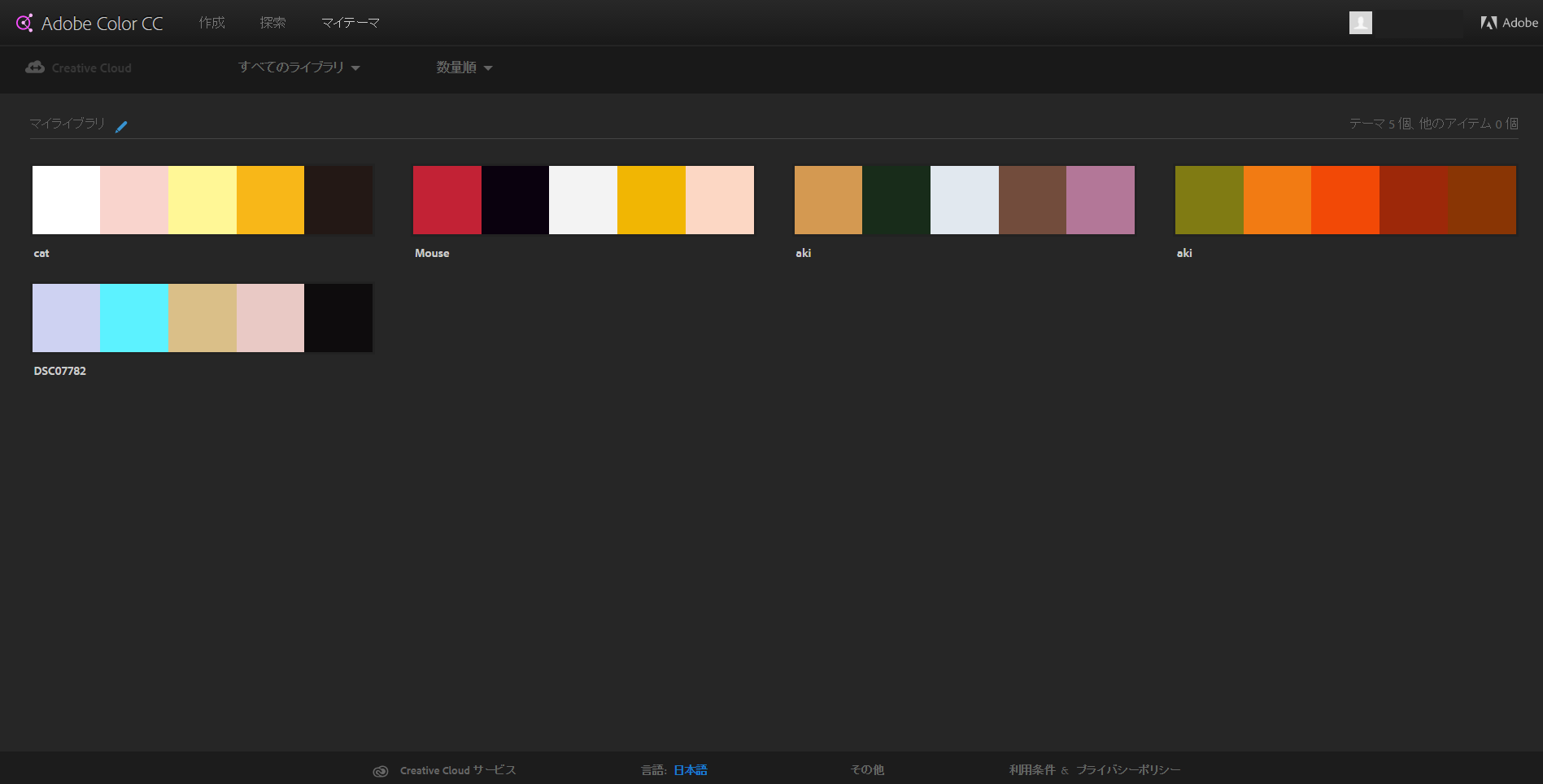Open the プライバシーポリシー footer link

[x=1128, y=770]
